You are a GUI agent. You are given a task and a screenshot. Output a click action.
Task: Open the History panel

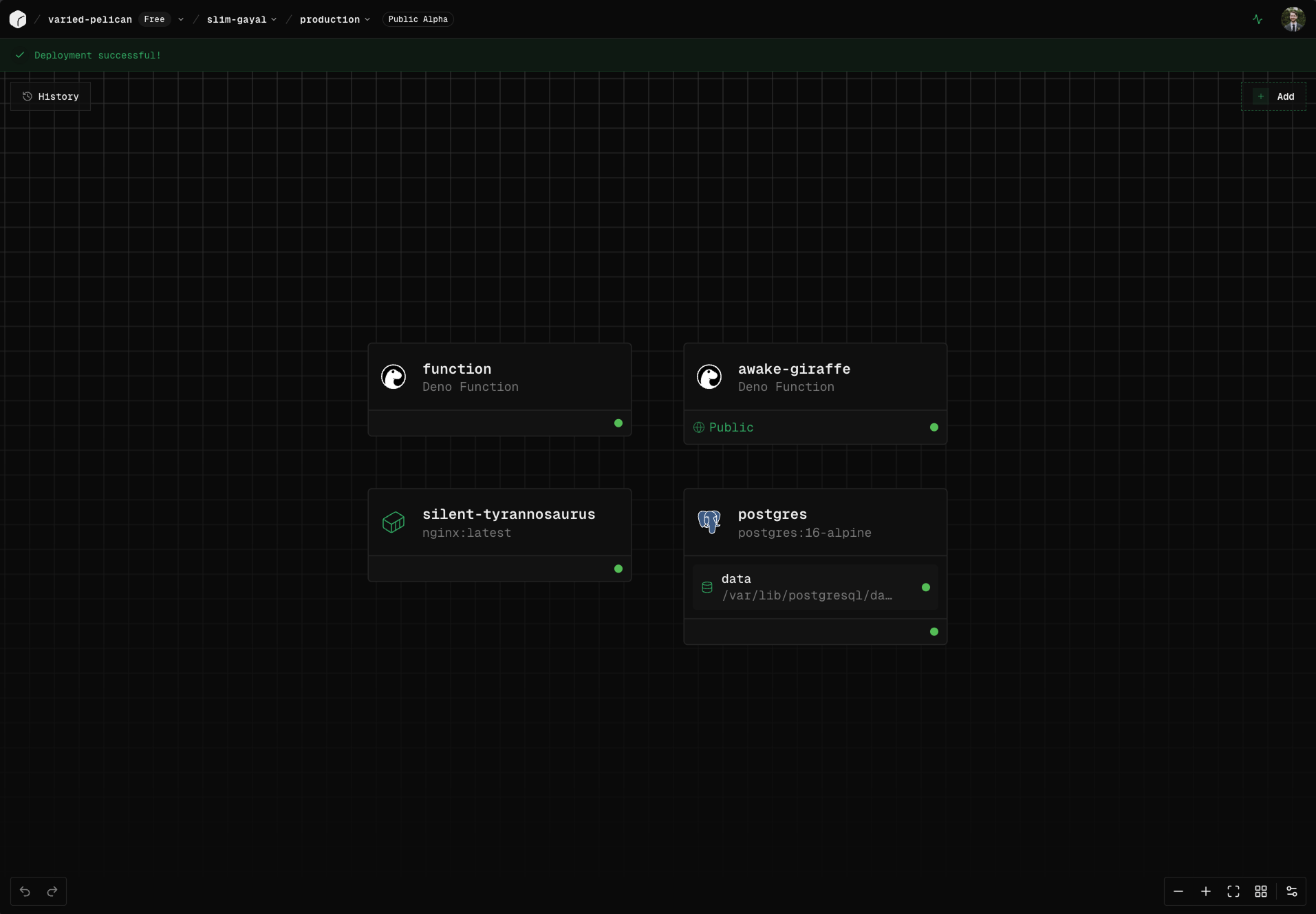[x=50, y=96]
